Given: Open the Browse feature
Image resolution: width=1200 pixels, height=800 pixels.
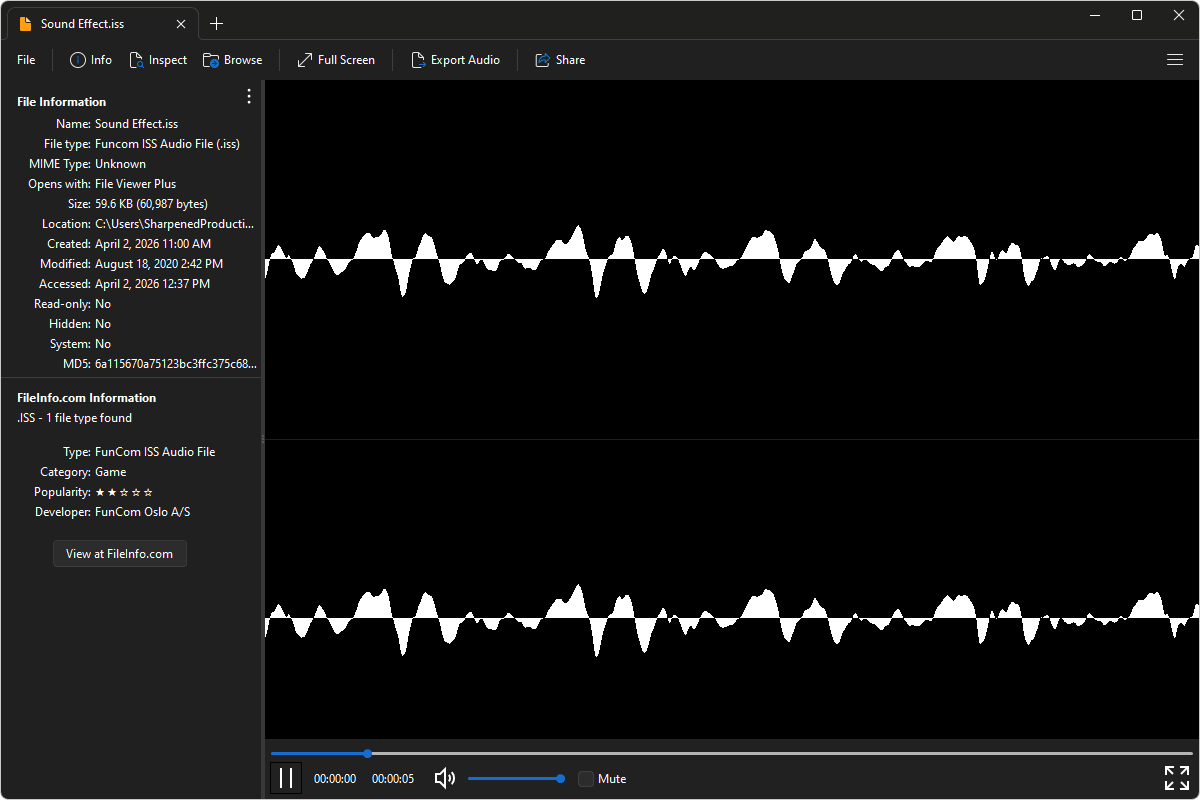Looking at the screenshot, I should [x=232, y=59].
